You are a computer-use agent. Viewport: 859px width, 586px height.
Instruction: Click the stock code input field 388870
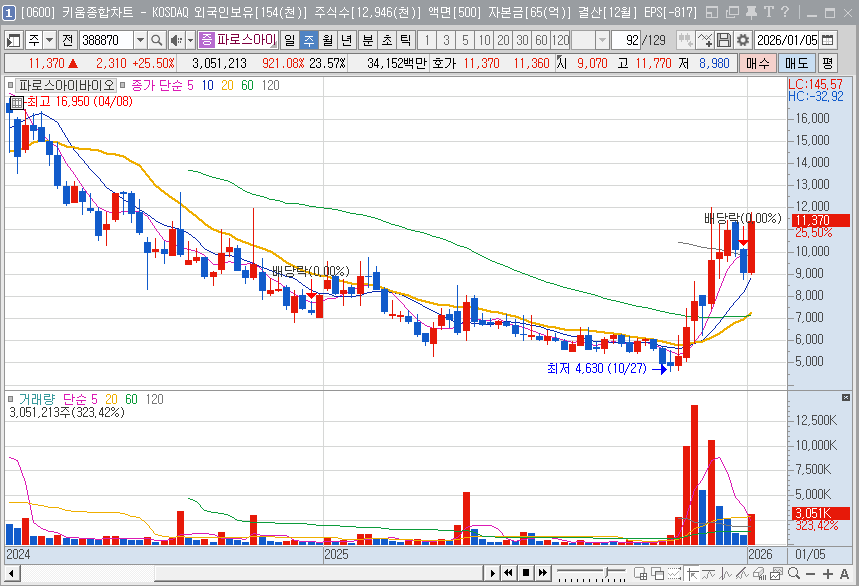click(x=106, y=40)
